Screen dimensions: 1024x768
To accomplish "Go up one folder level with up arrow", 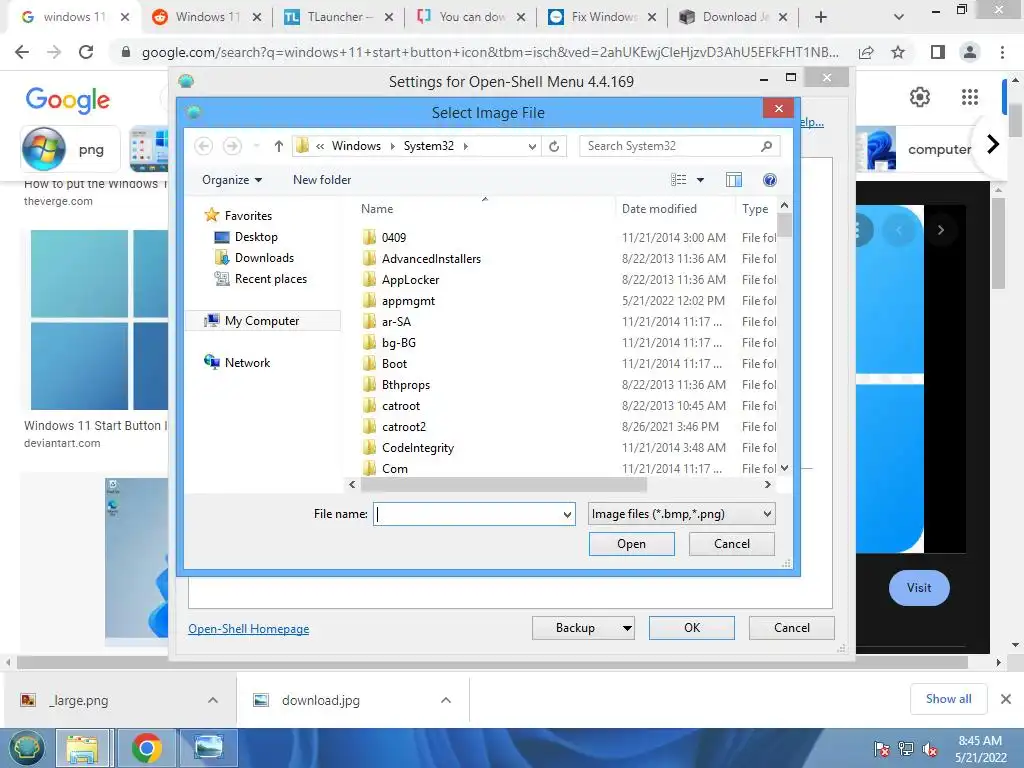I will click(x=279, y=146).
